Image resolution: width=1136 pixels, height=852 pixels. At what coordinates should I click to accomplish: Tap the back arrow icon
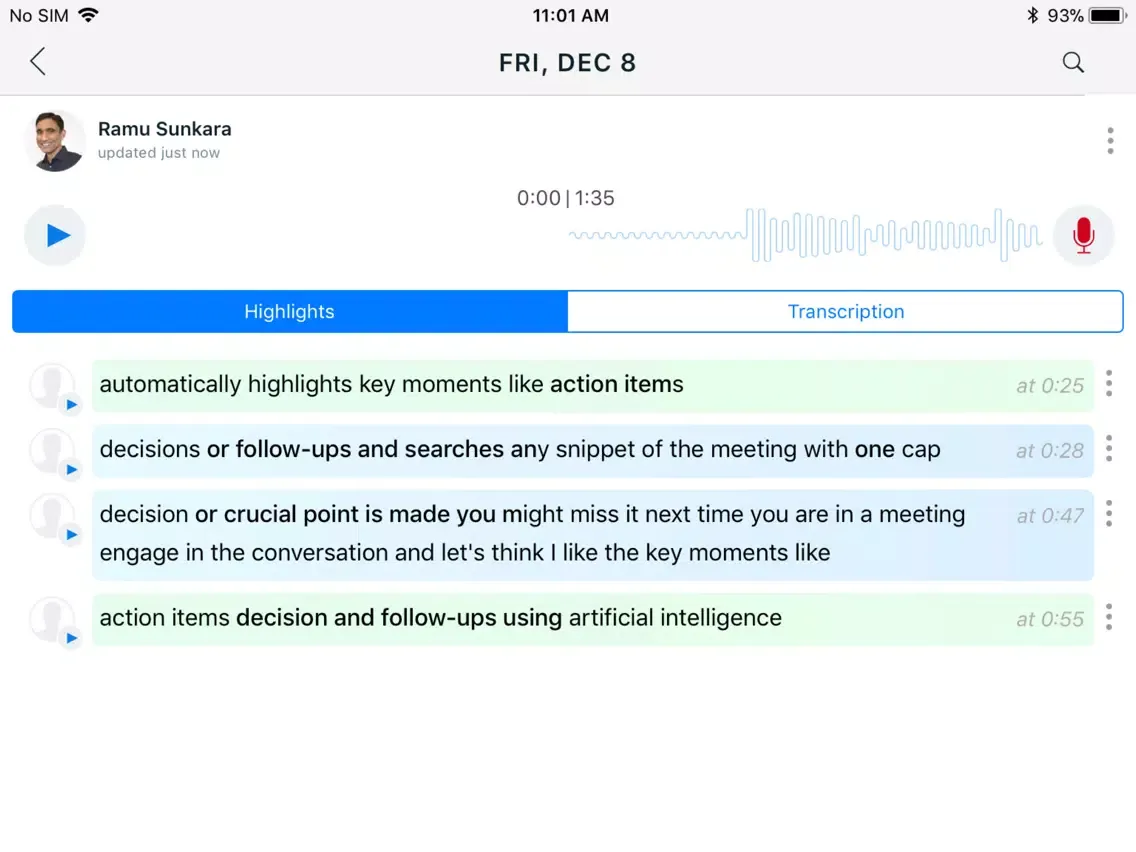(x=38, y=62)
